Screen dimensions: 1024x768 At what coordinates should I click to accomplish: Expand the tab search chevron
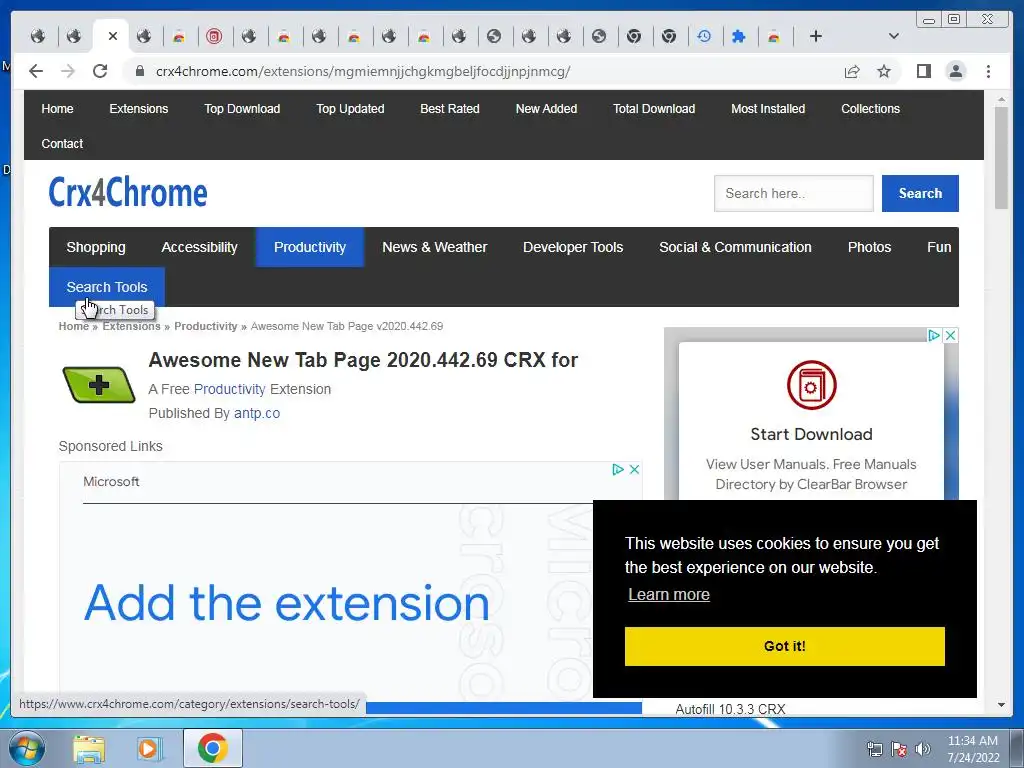coord(894,36)
